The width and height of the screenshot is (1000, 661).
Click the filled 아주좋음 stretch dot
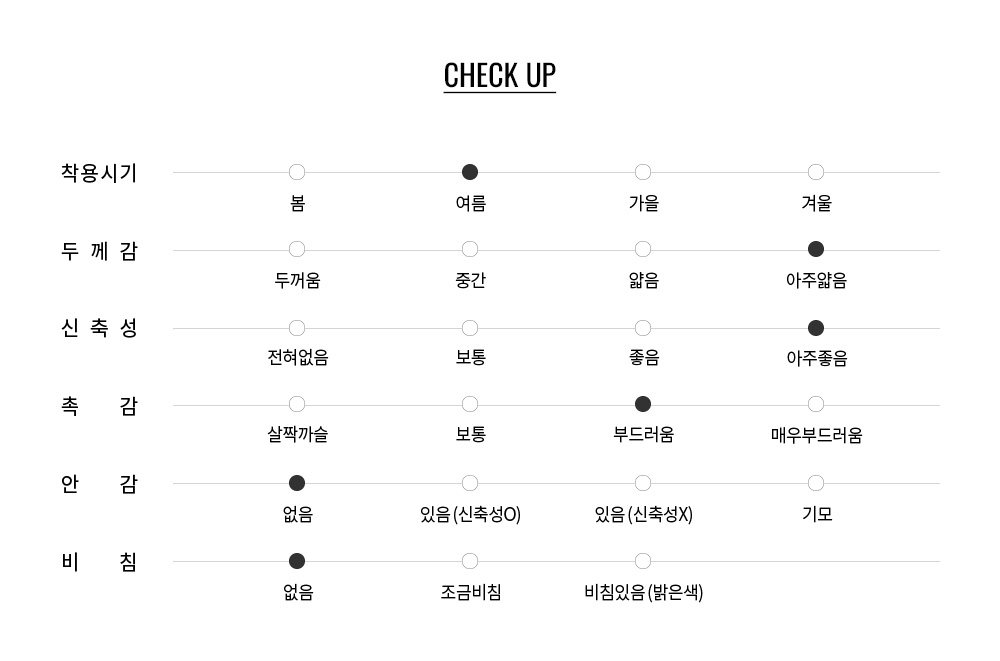click(x=816, y=328)
